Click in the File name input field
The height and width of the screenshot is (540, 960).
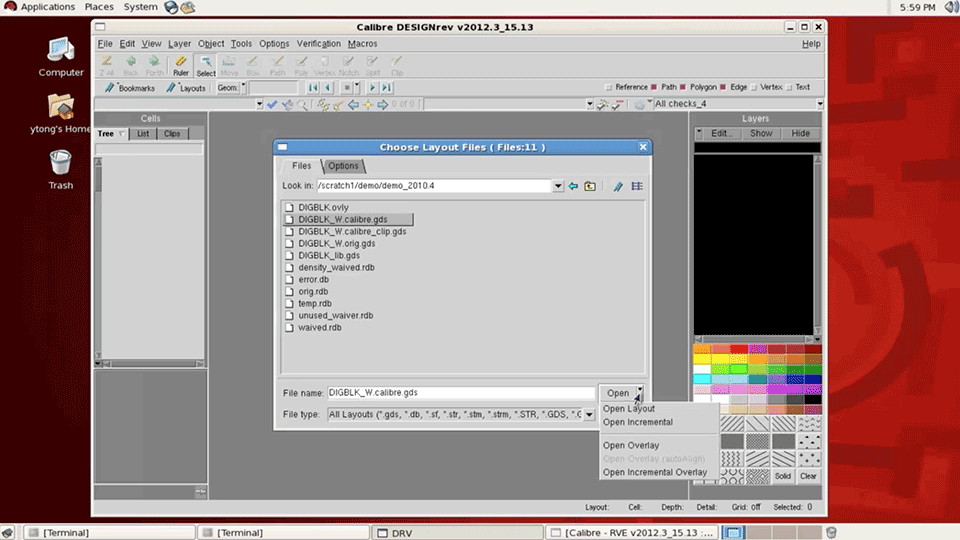pyautogui.click(x=460, y=393)
